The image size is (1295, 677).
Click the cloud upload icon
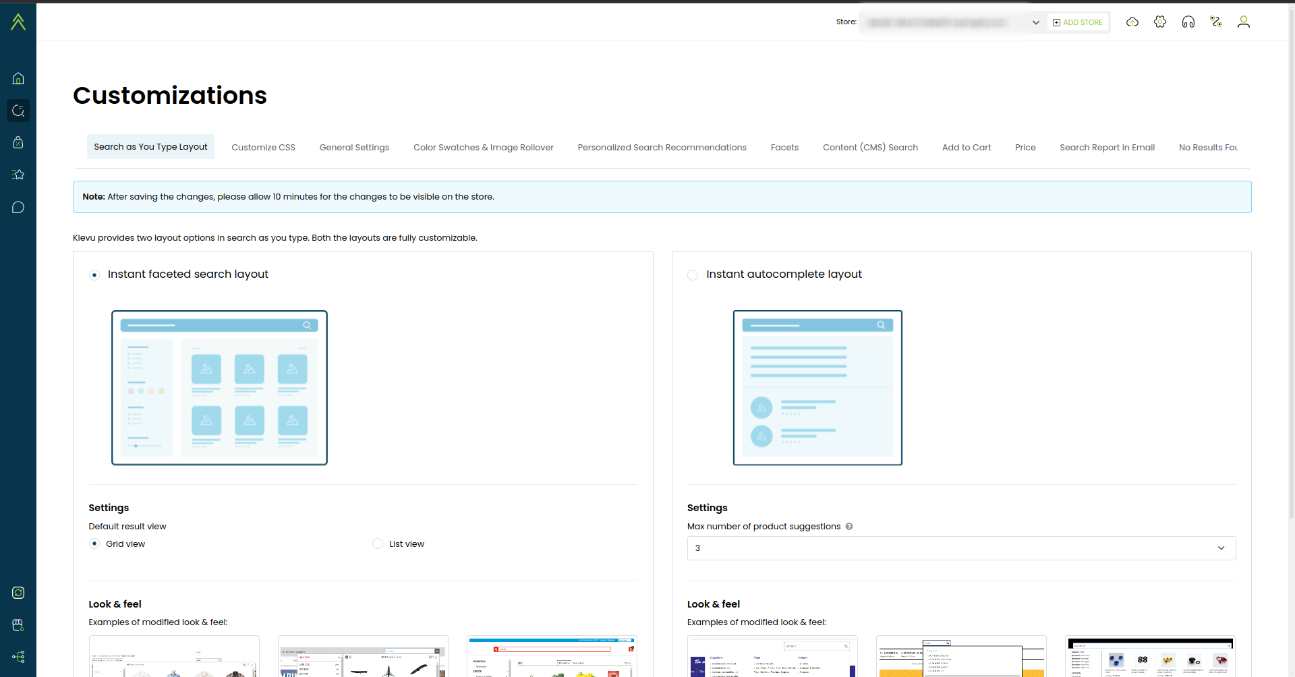point(1132,22)
